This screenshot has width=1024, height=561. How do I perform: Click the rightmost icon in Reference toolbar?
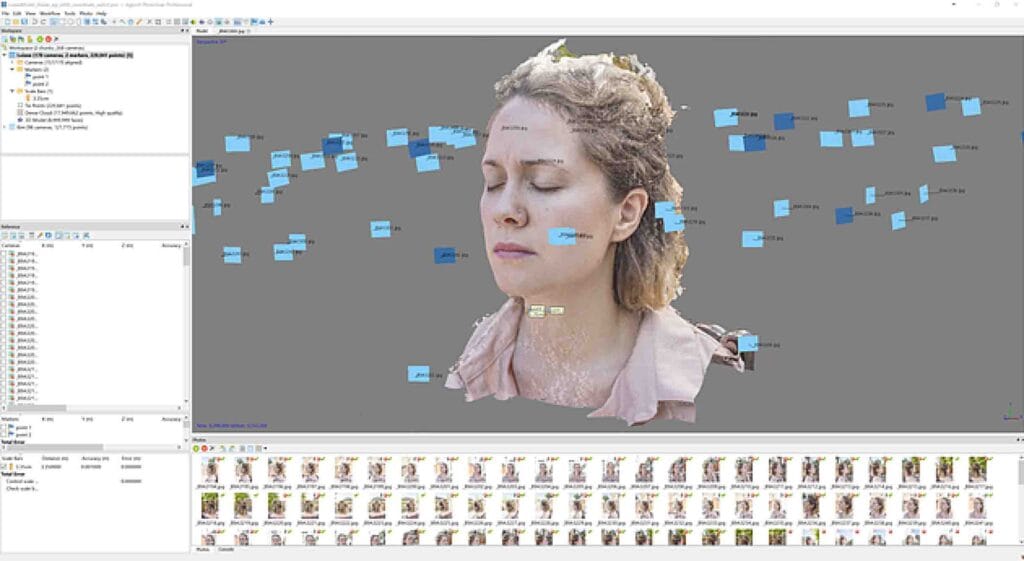point(86,235)
